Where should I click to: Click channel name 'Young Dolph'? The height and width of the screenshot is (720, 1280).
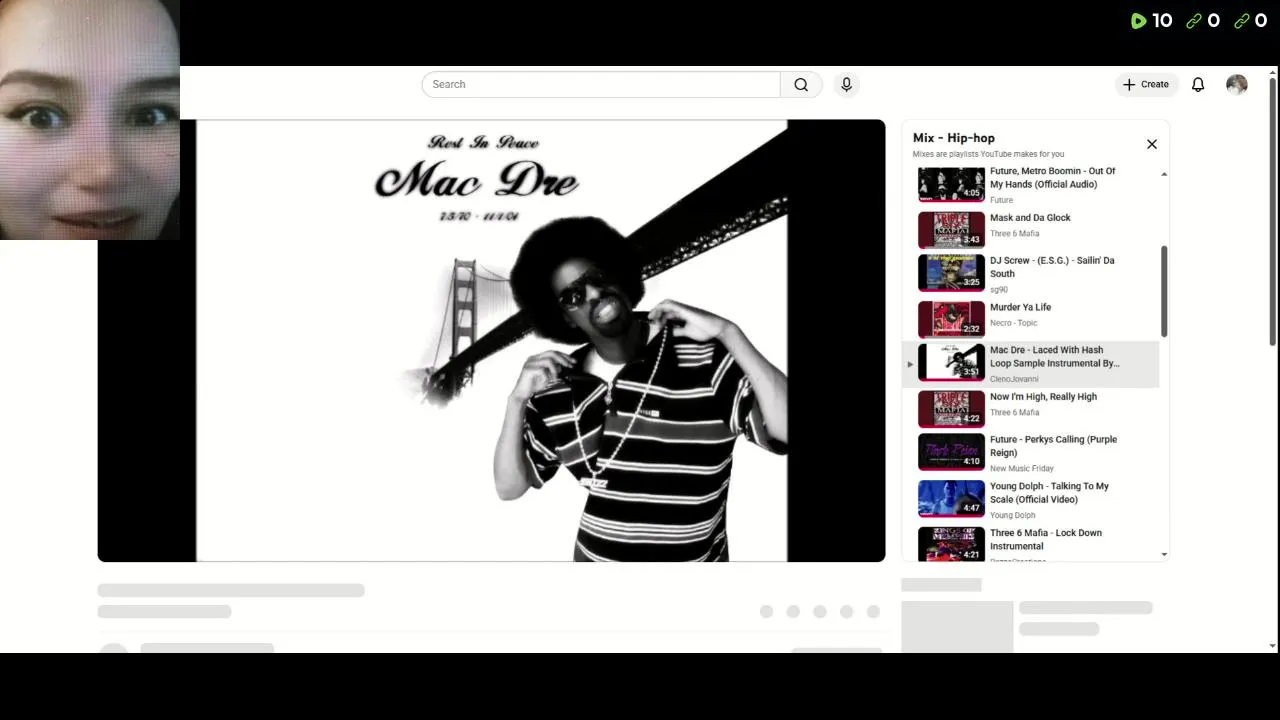[x=1012, y=516]
